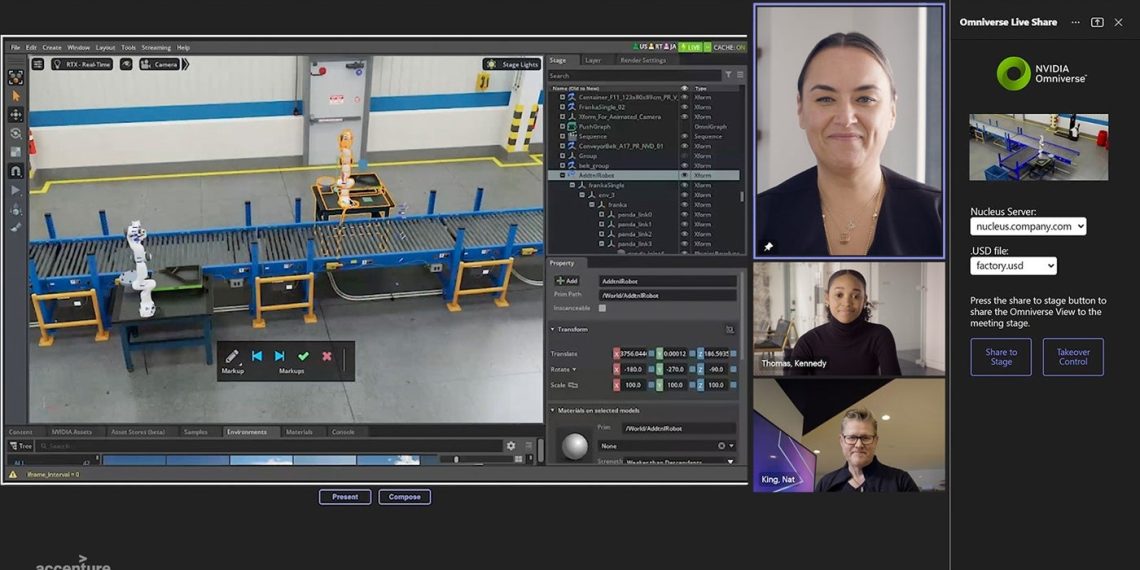Collapse the AddtnlRobot tree item
Screen dimensions: 1140x570
click(562, 175)
